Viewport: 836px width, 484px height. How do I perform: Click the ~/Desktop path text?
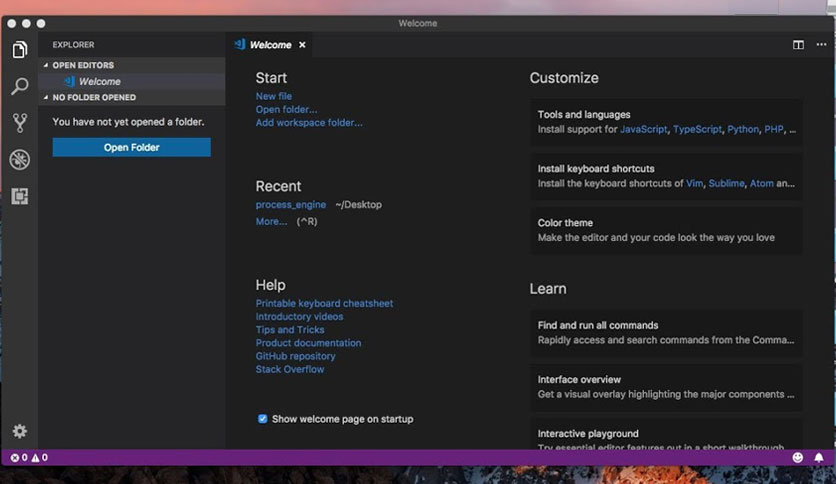pyautogui.click(x=359, y=205)
